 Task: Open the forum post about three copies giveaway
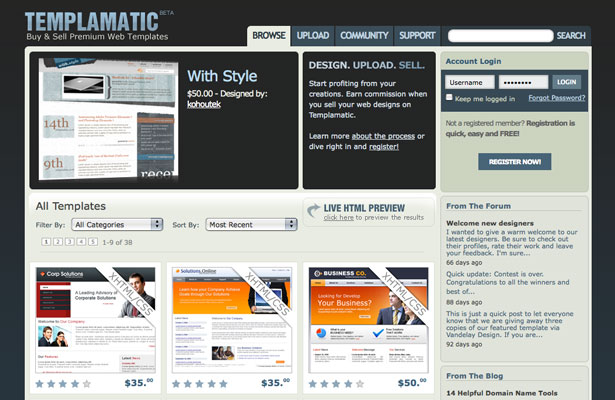click(x=509, y=324)
